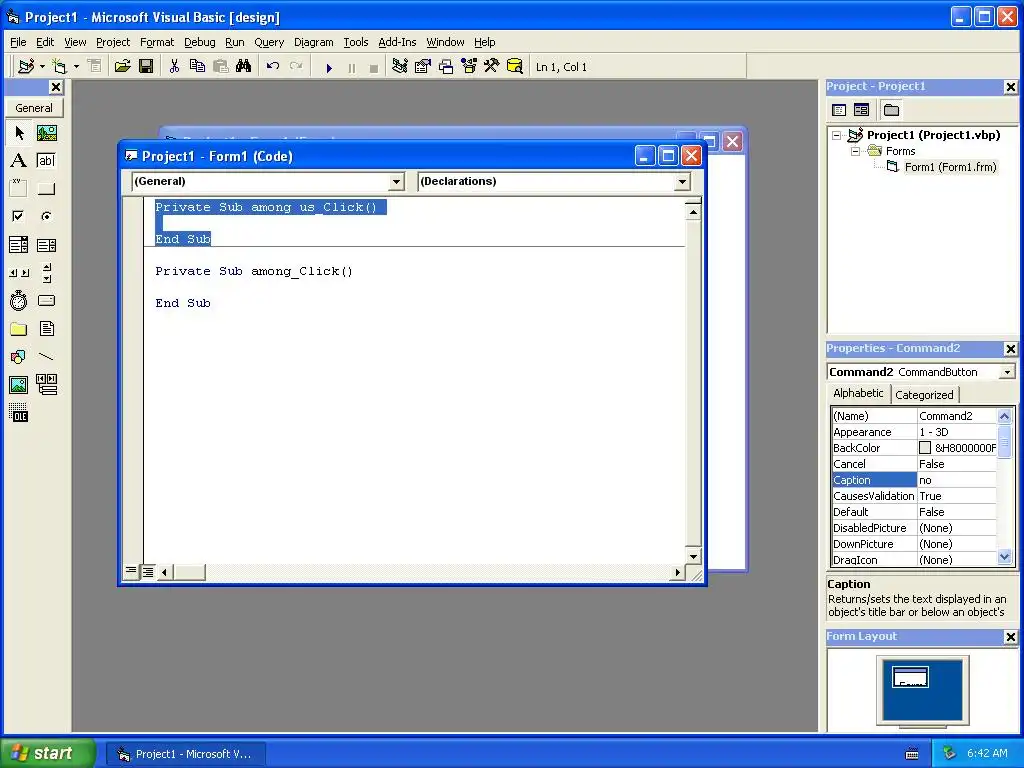The width and height of the screenshot is (1024, 768).
Task: Click the Cut scissors icon
Action: 174,67
